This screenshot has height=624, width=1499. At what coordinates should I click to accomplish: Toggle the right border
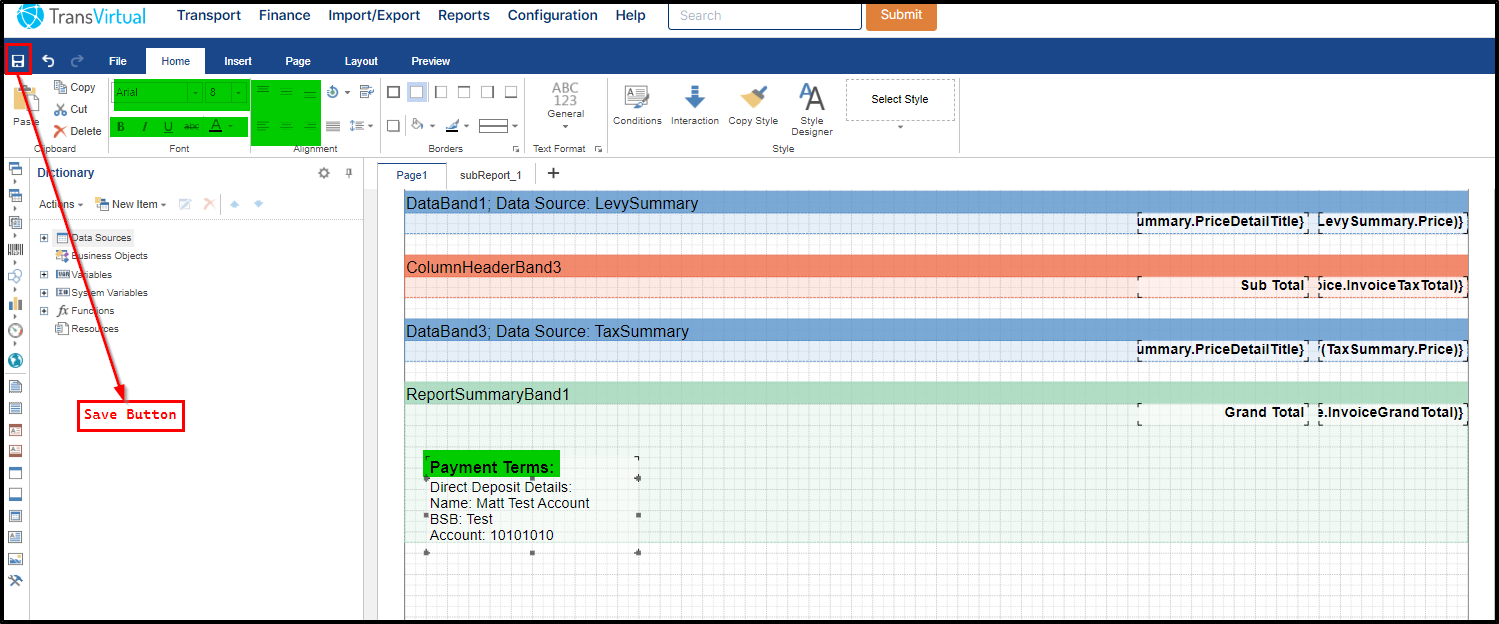pos(487,92)
